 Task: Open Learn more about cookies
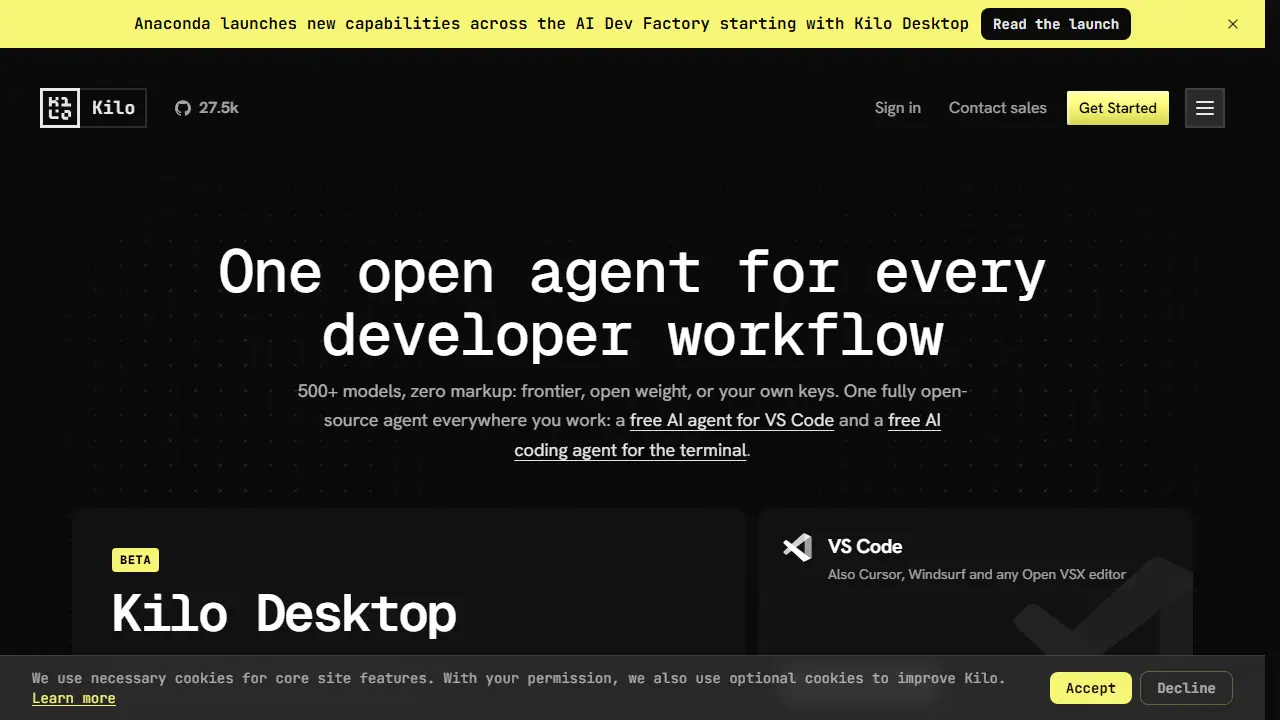(74, 698)
